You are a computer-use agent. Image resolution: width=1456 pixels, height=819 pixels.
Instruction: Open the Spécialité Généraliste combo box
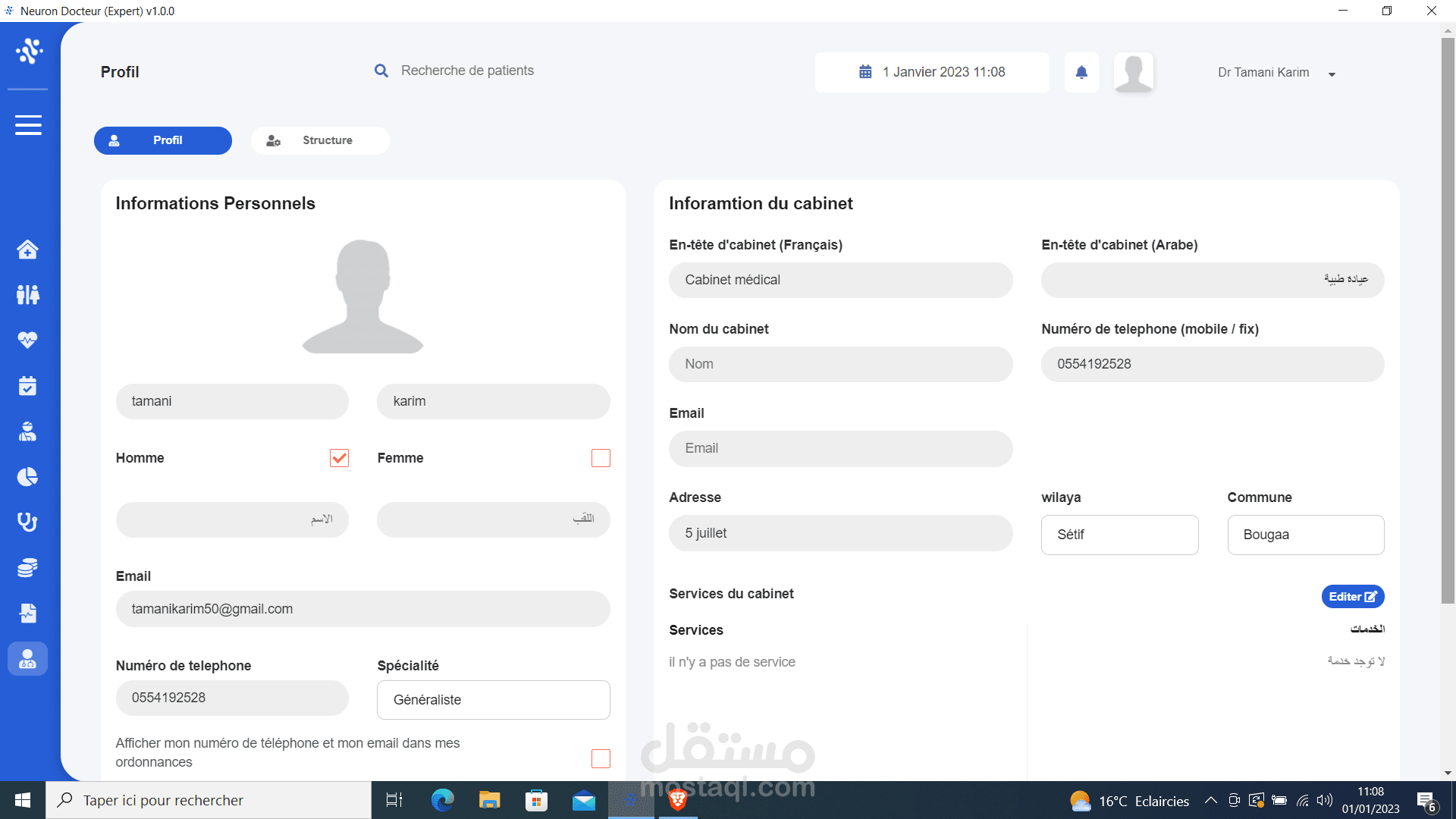[493, 700]
